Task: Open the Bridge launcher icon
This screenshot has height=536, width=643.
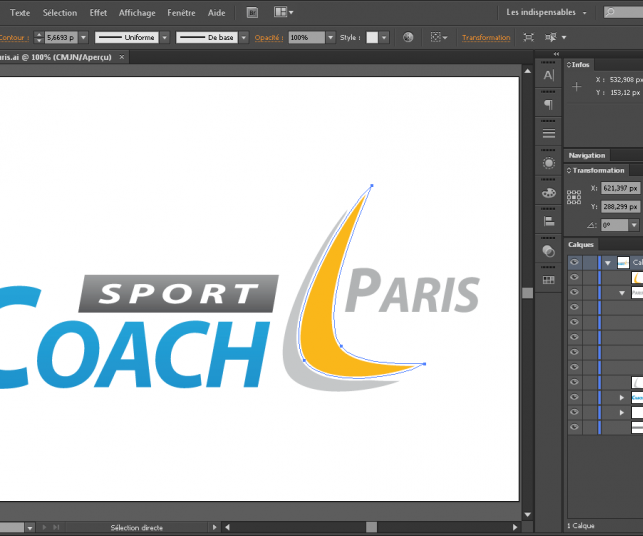Action: 252,12
